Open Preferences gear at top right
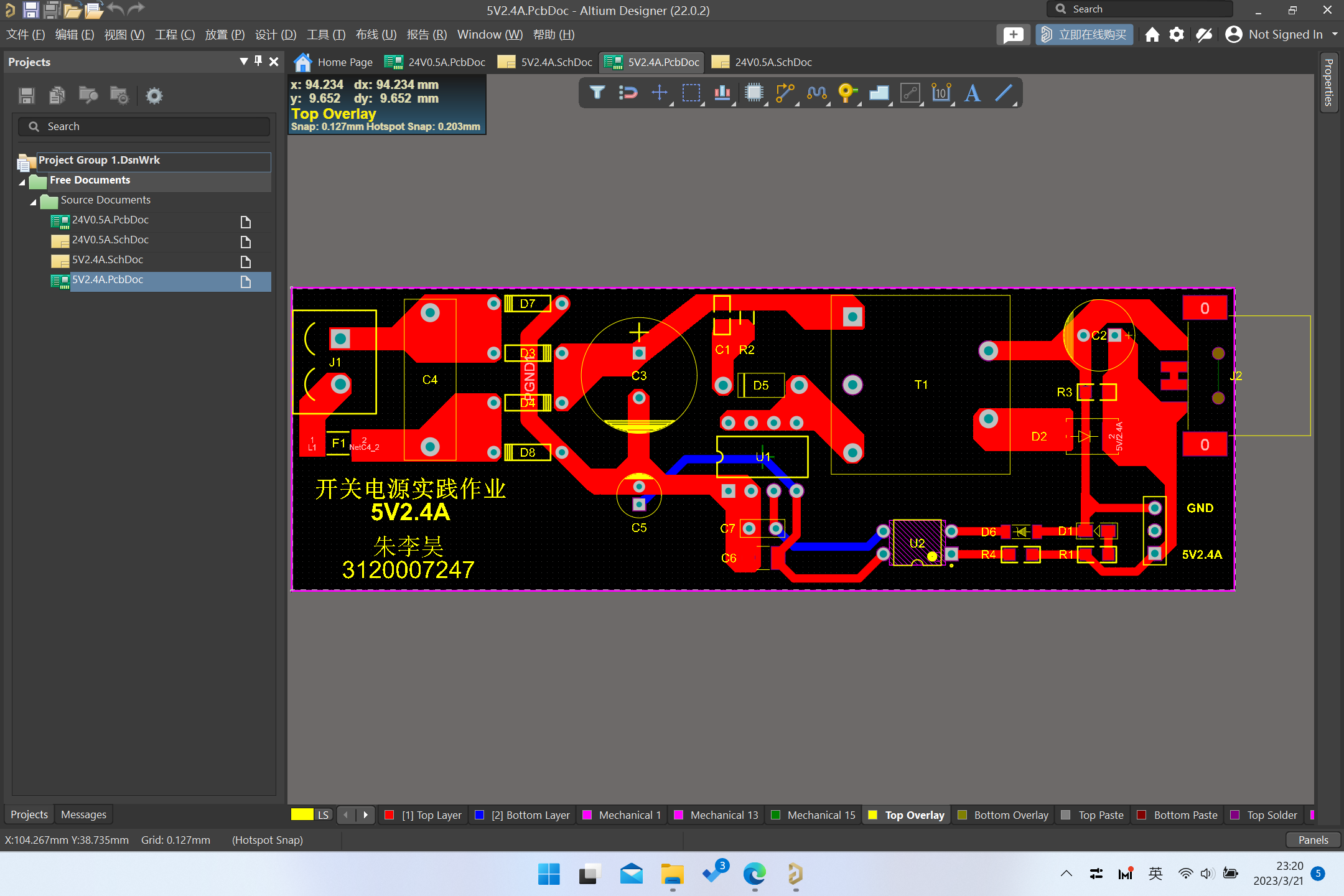 click(1176, 35)
